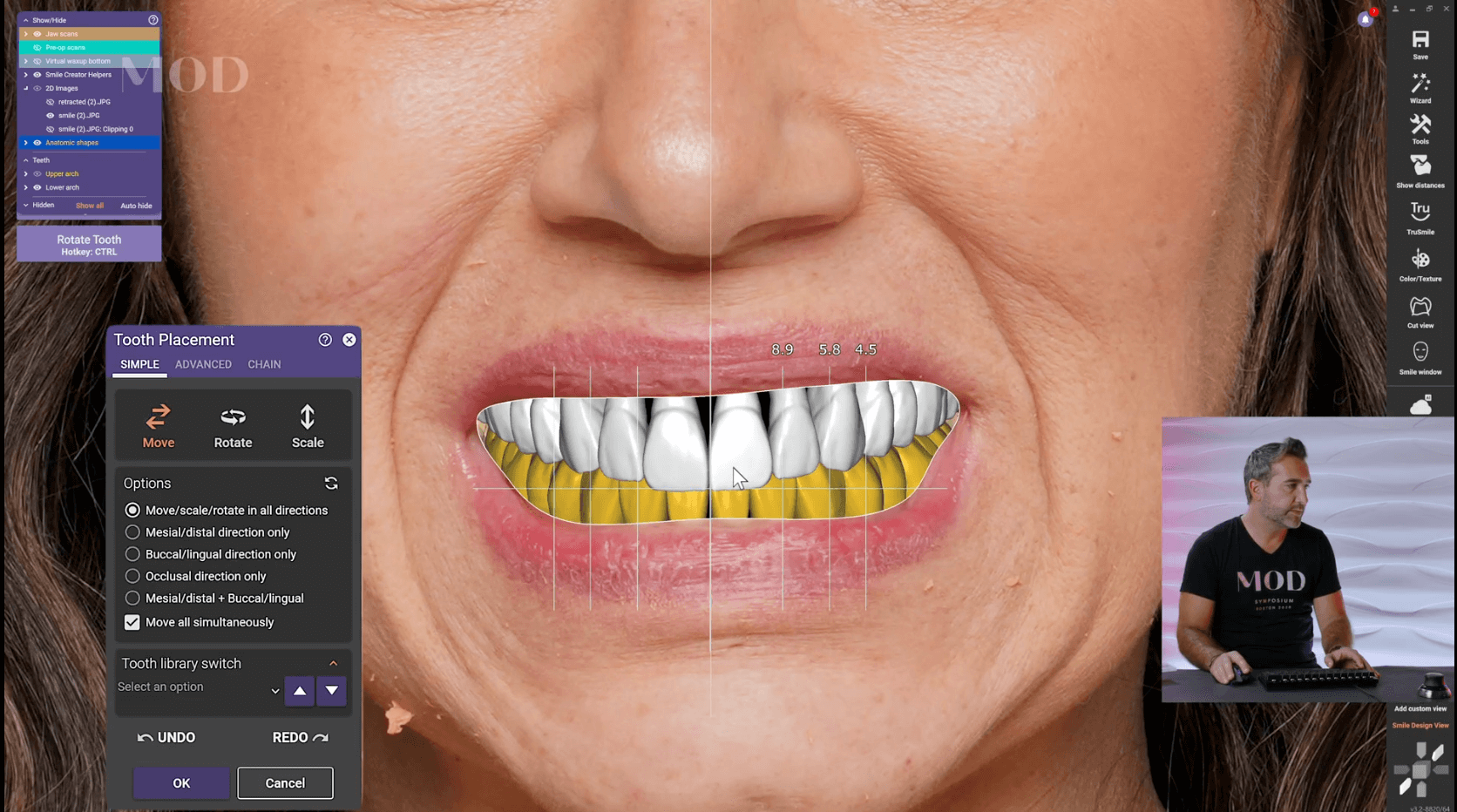Expand Smile Creator Helpers group

click(26, 75)
